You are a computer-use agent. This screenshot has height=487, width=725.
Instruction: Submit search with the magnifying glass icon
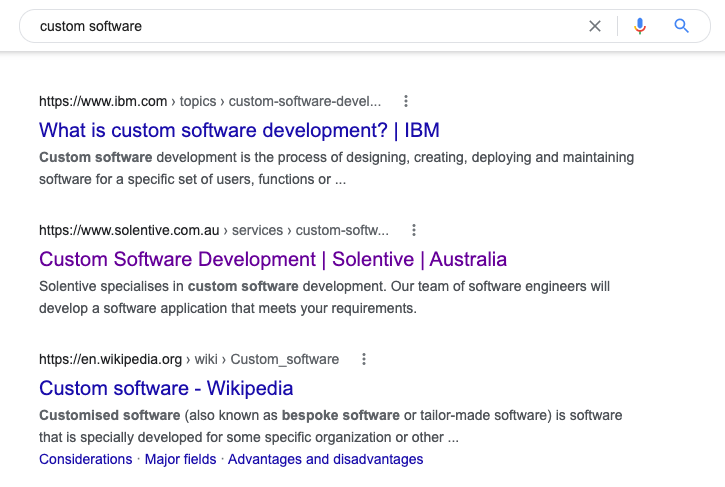pyautogui.click(x=681, y=26)
